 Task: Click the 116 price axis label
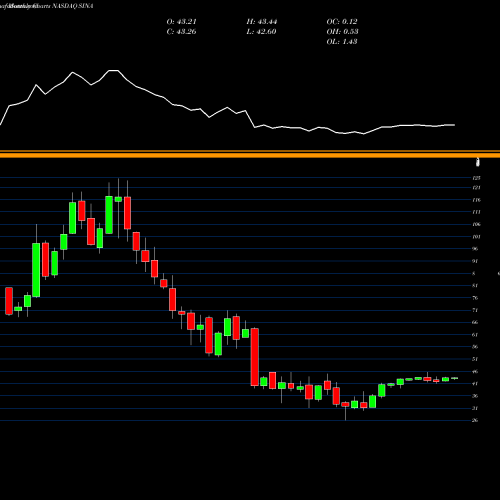pyautogui.click(x=476, y=200)
